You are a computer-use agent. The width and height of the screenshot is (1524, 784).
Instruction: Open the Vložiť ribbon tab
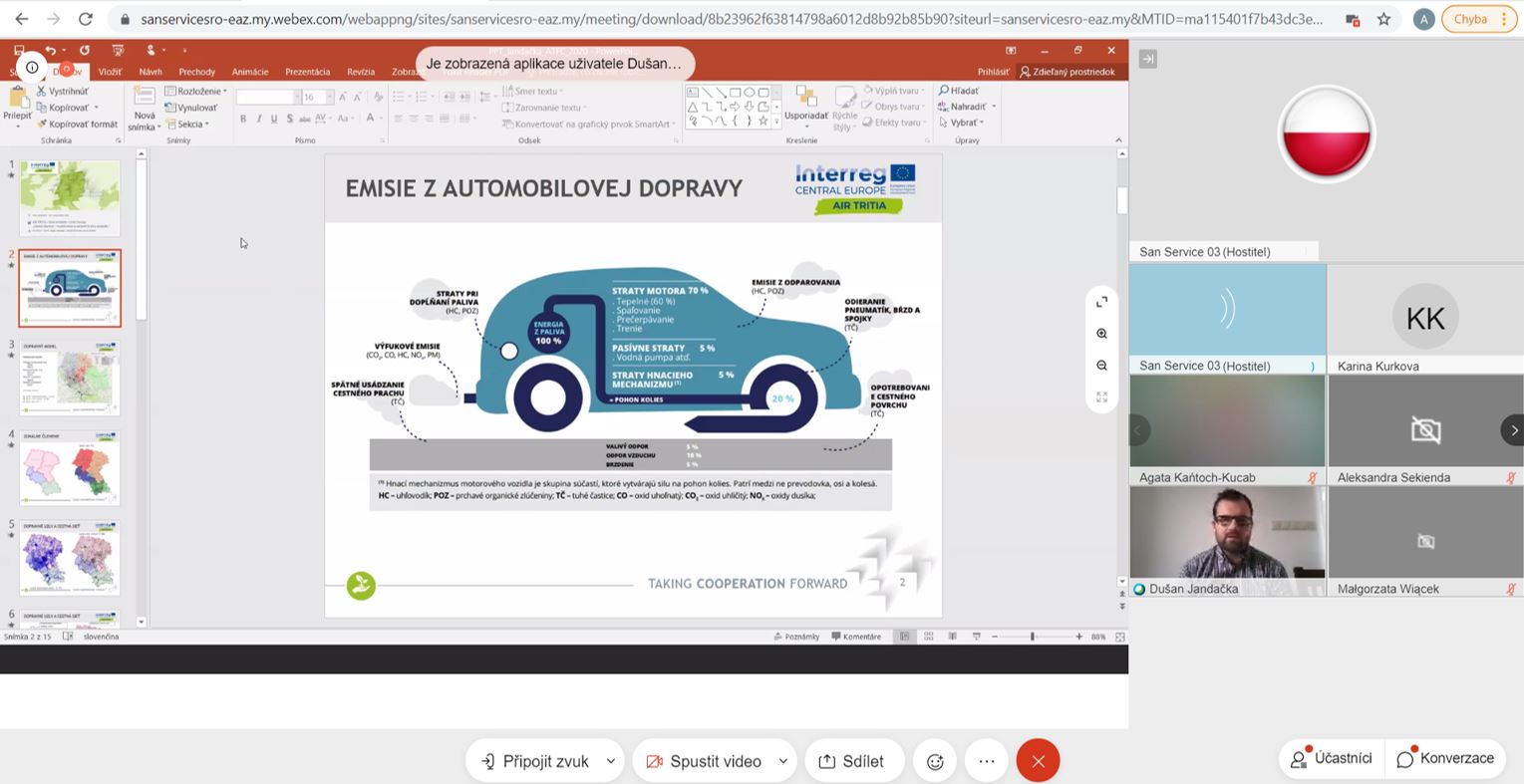[110, 72]
